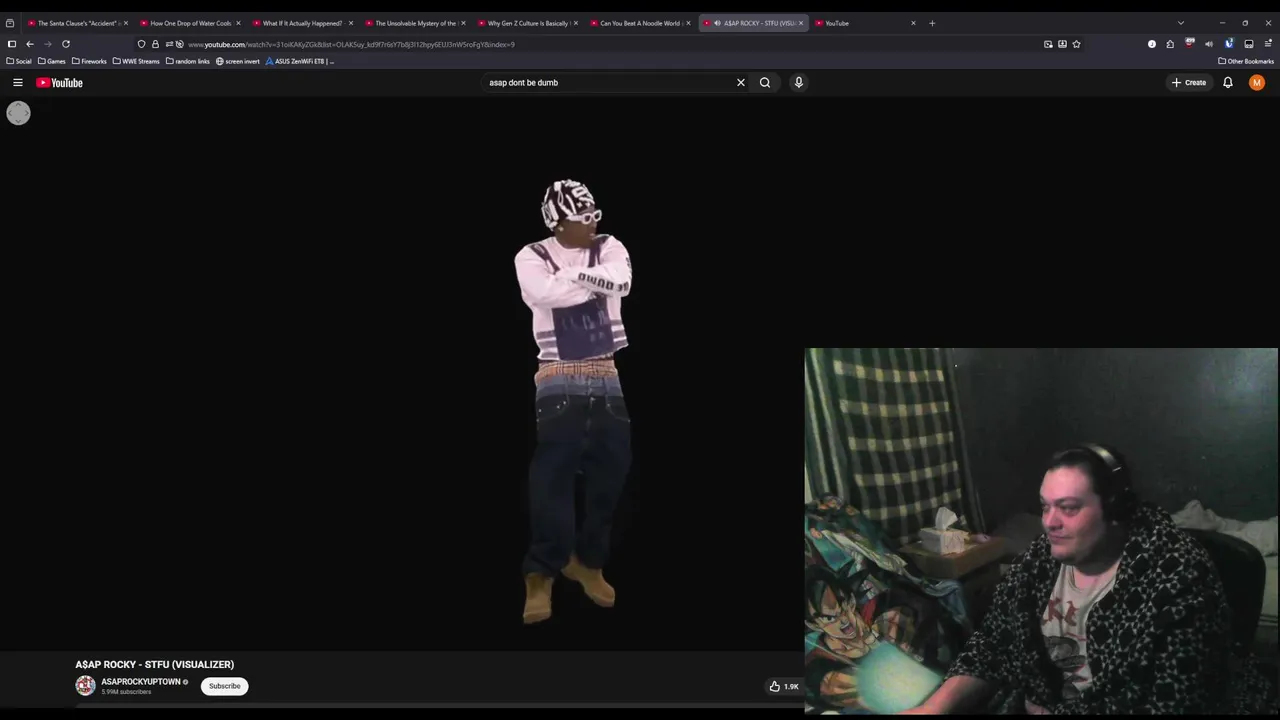1280x720 pixels.
Task: Go to YouTube home via the logo
Action: [60, 83]
